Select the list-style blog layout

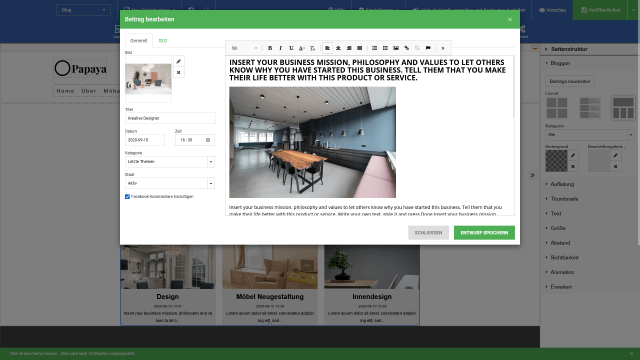[x=590, y=108]
